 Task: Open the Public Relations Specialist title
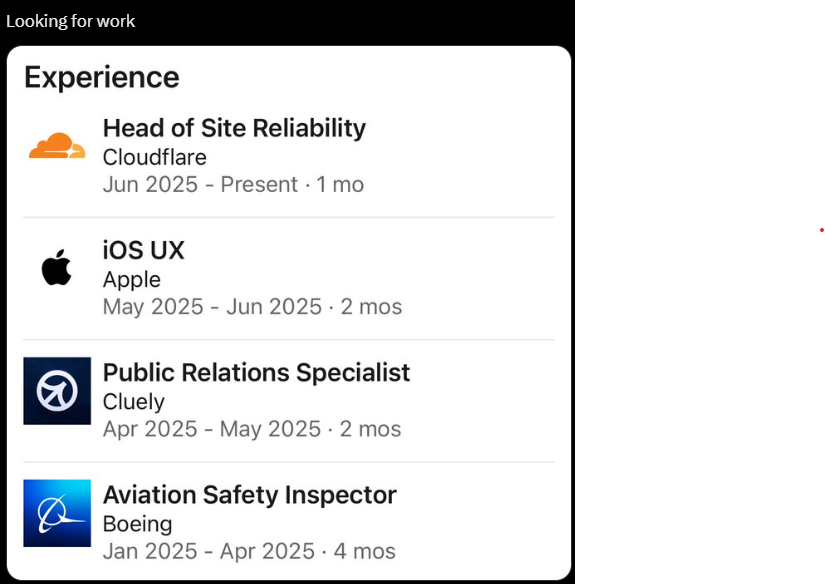(x=256, y=372)
